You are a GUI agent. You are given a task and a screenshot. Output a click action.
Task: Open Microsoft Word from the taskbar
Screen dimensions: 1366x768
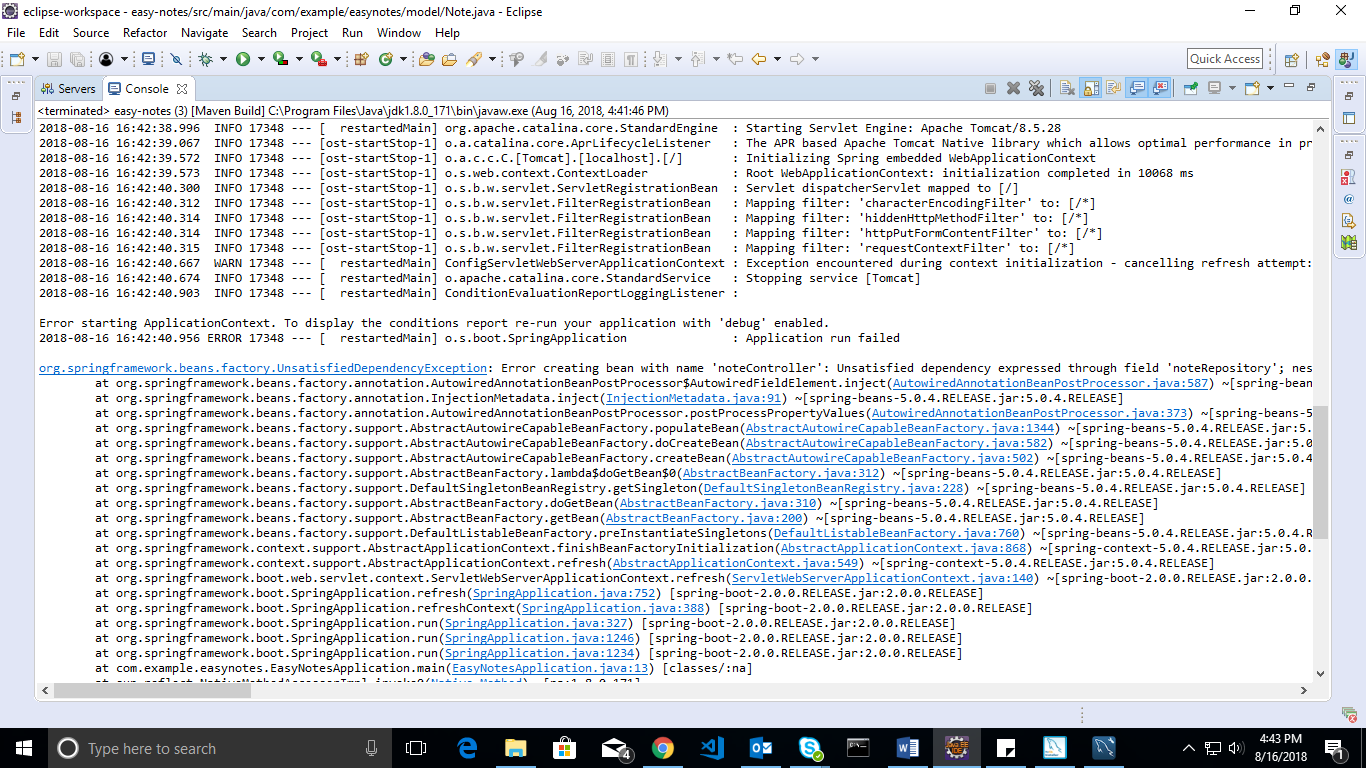(908, 748)
